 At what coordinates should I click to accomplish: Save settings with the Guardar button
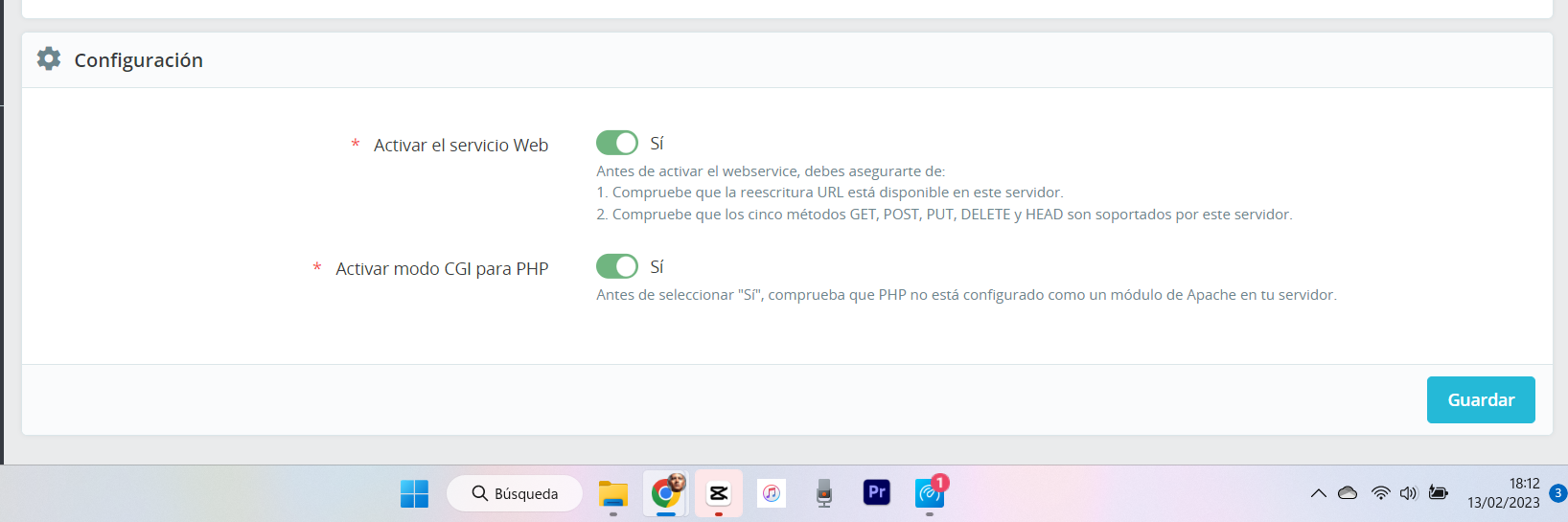click(x=1481, y=399)
